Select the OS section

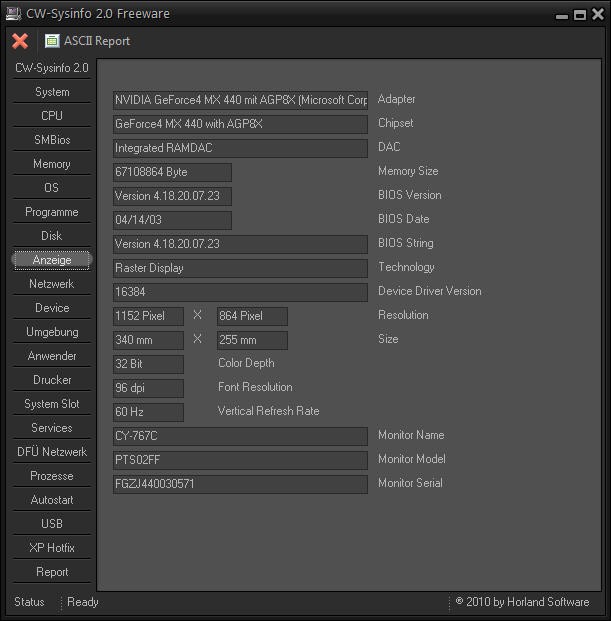point(52,188)
